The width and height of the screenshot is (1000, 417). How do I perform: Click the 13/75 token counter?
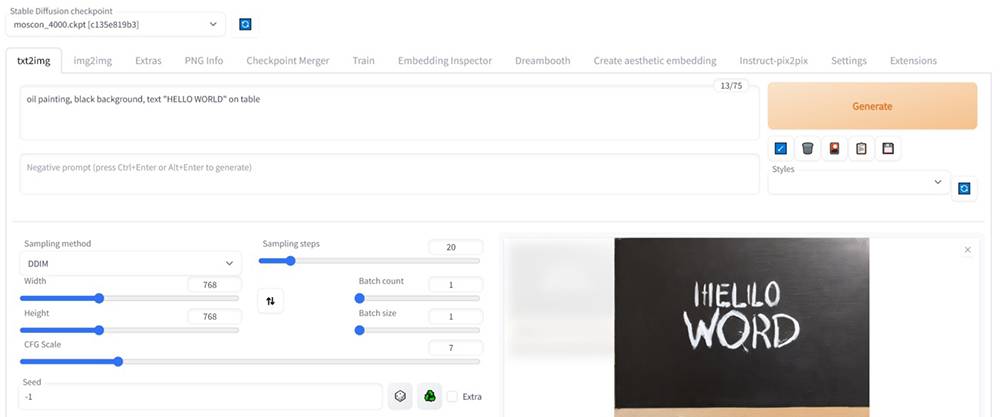click(731, 86)
